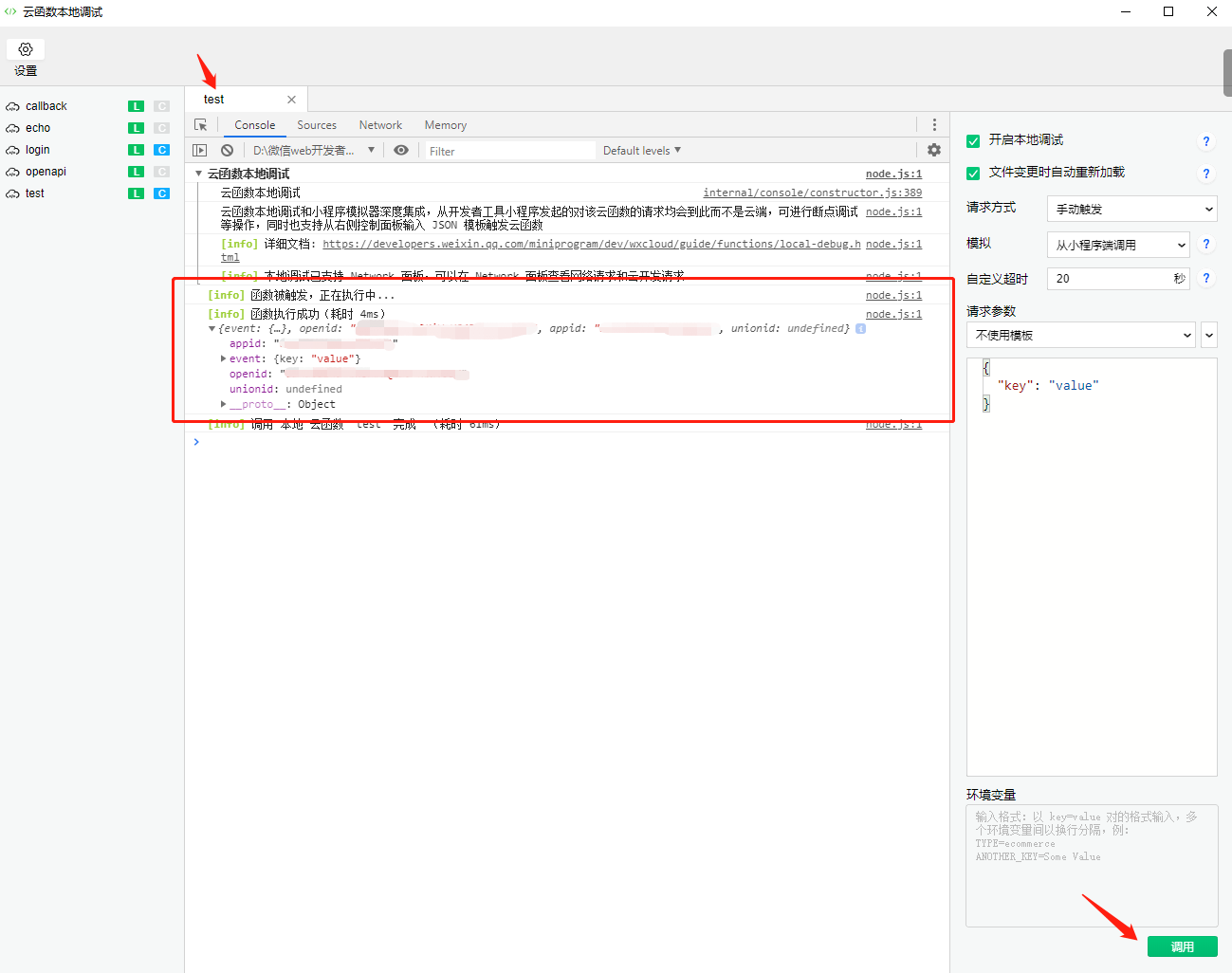Switch to the Memory tab
Image resolution: width=1232 pixels, height=973 pixels.
tap(446, 125)
